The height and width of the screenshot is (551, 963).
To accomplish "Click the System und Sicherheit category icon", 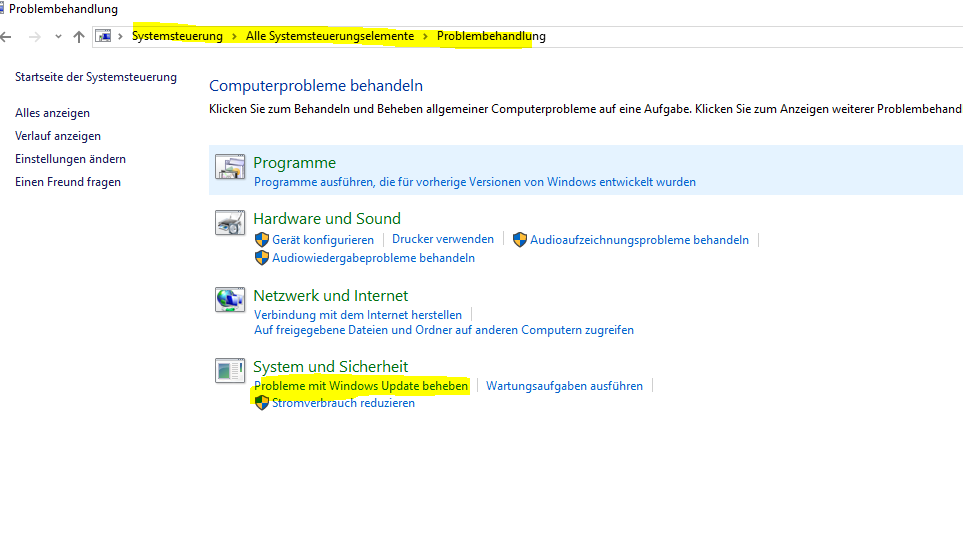I will 230,370.
